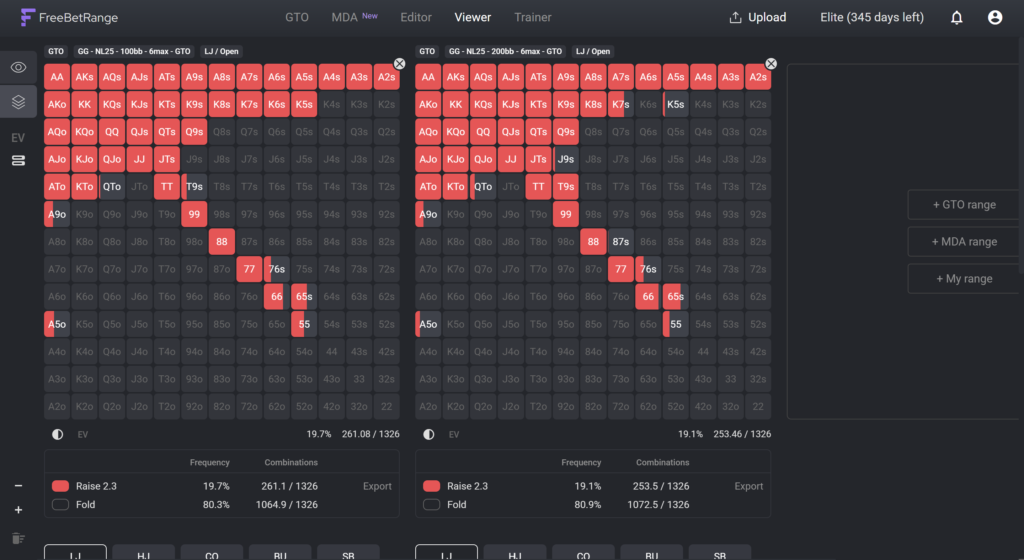The height and width of the screenshot is (560, 1024).
Task: Open the notifications bell icon
Action: 956,18
